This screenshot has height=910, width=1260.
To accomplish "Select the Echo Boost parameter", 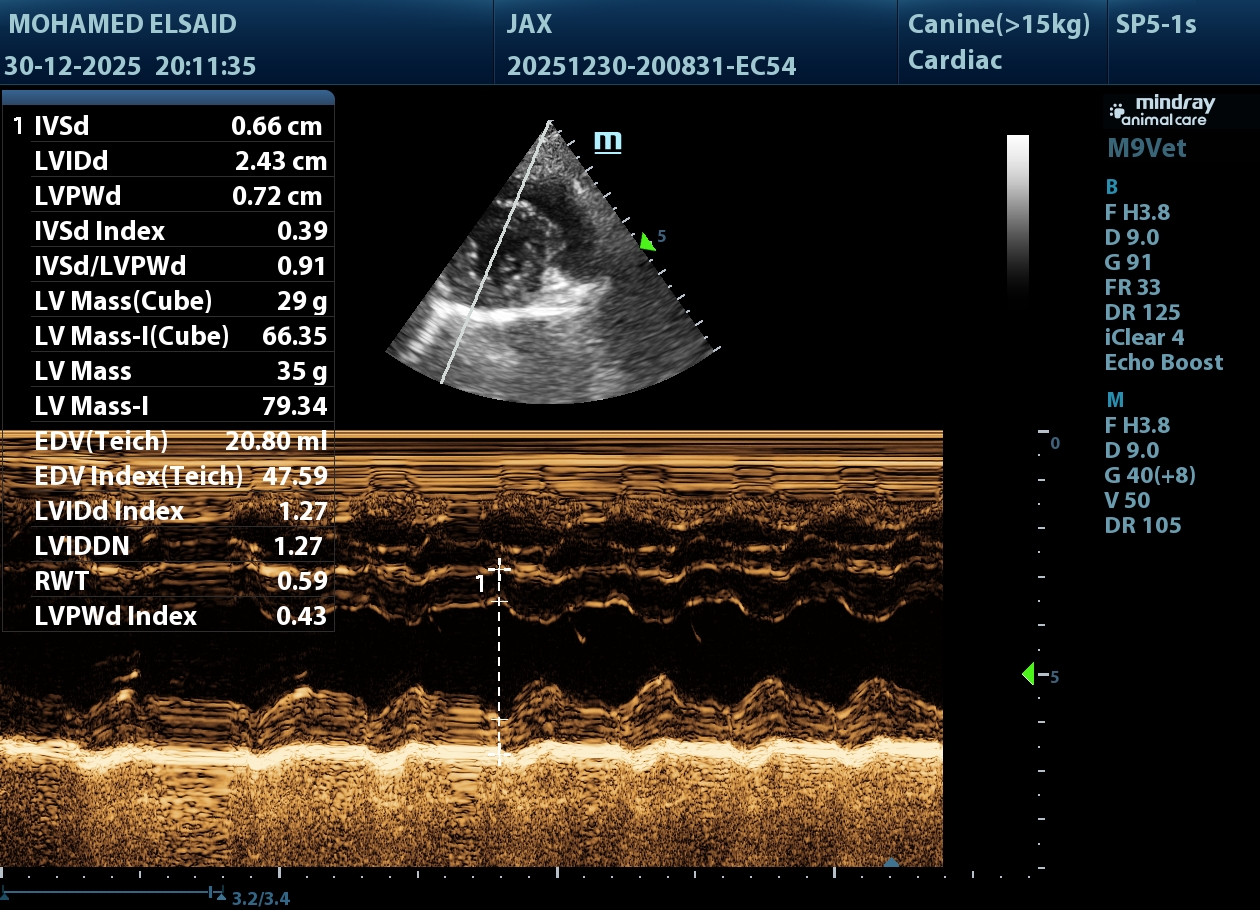I will point(1164,362).
